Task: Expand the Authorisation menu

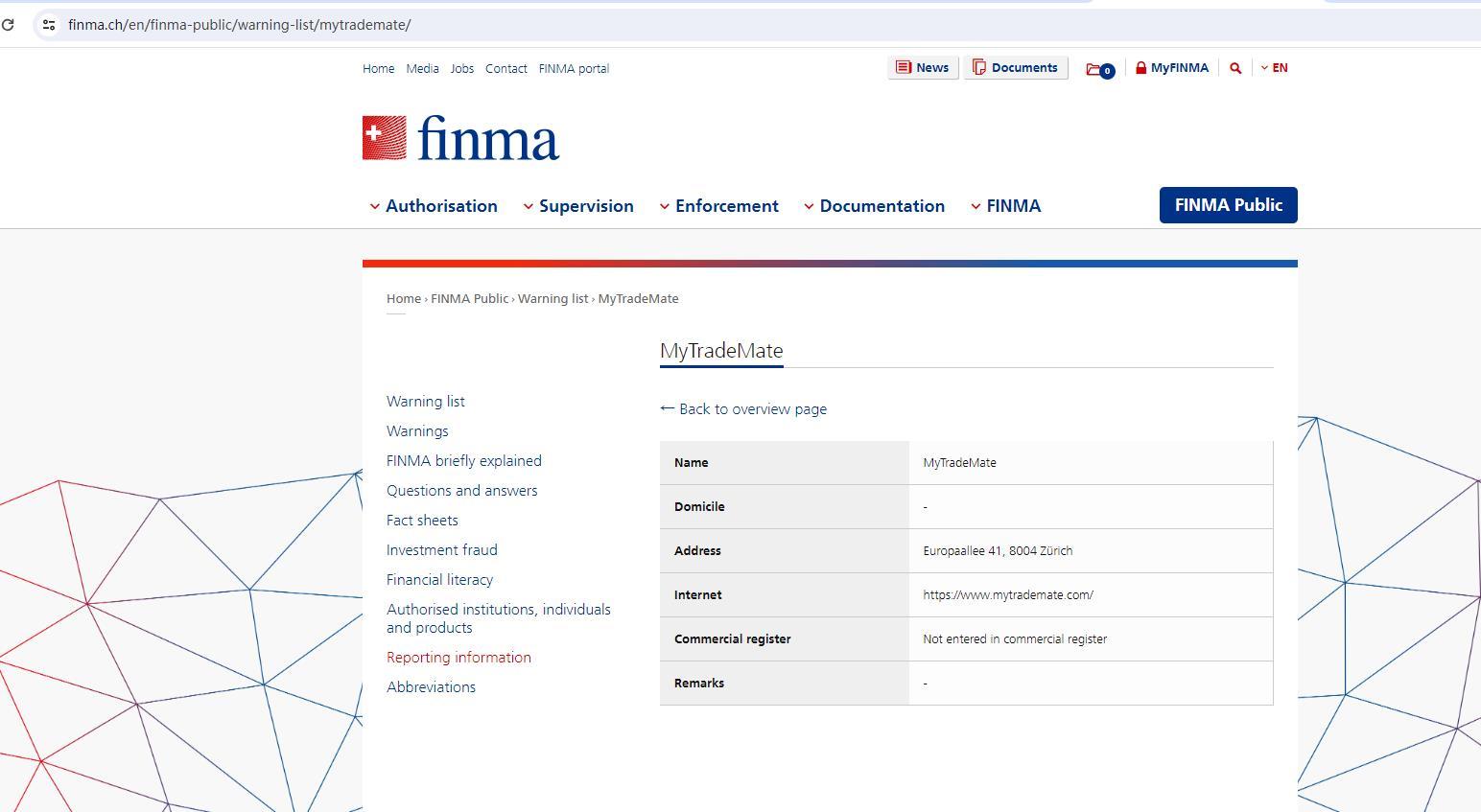Action: (x=434, y=206)
